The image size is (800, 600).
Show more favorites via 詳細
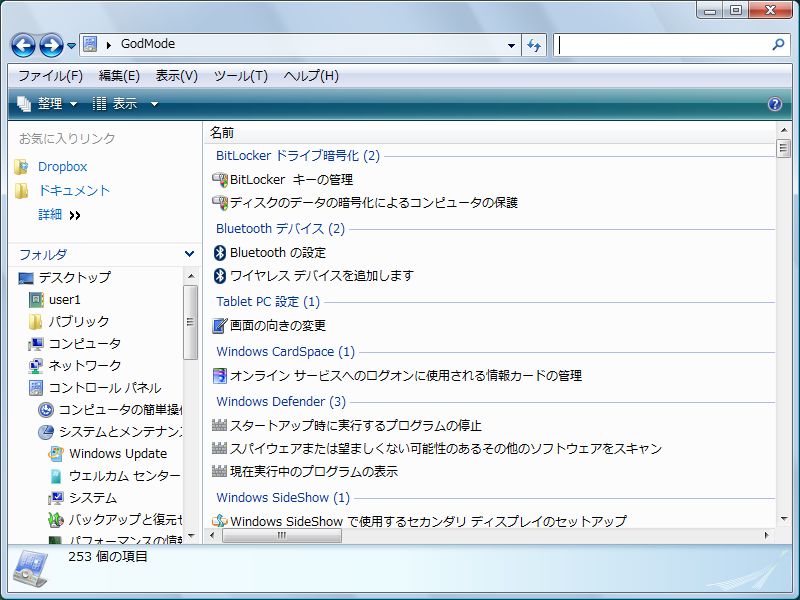(59, 215)
